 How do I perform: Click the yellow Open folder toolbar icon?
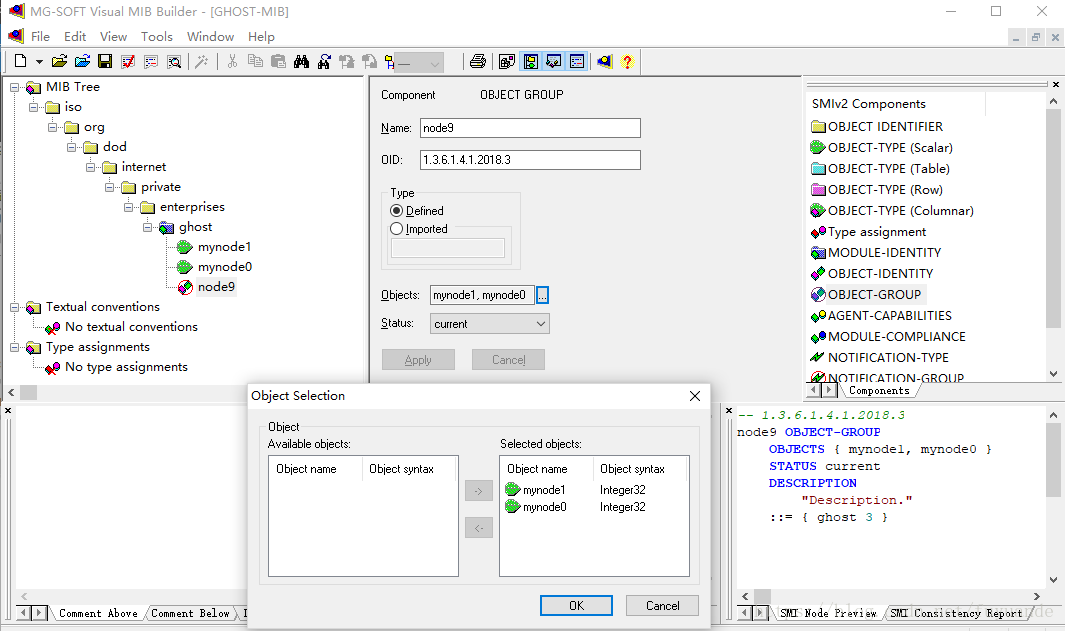(x=59, y=62)
